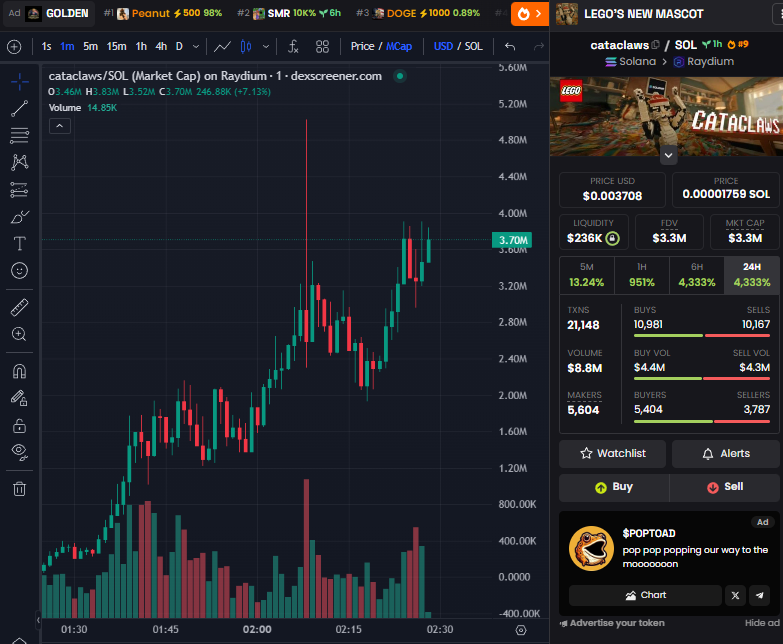783x644 pixels.
Task: Click the Cataclaws LEGO banner image
Action: coord(666,116)
